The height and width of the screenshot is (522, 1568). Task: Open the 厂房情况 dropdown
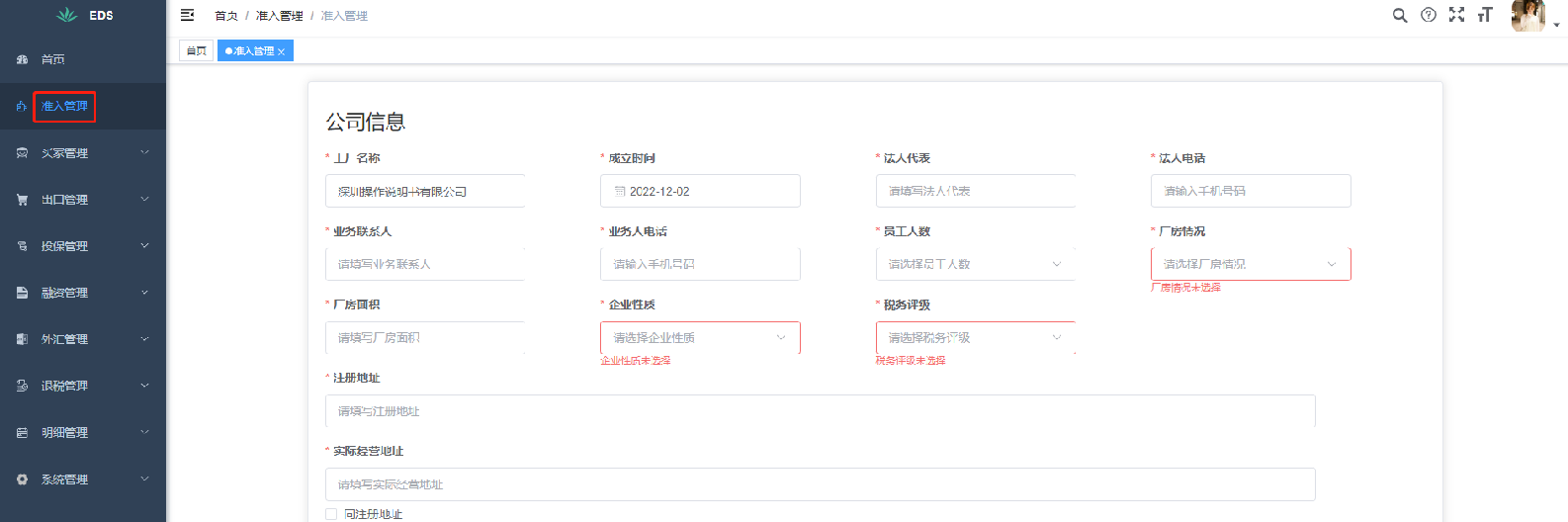pyautogui.click(x=1251, y=264)
